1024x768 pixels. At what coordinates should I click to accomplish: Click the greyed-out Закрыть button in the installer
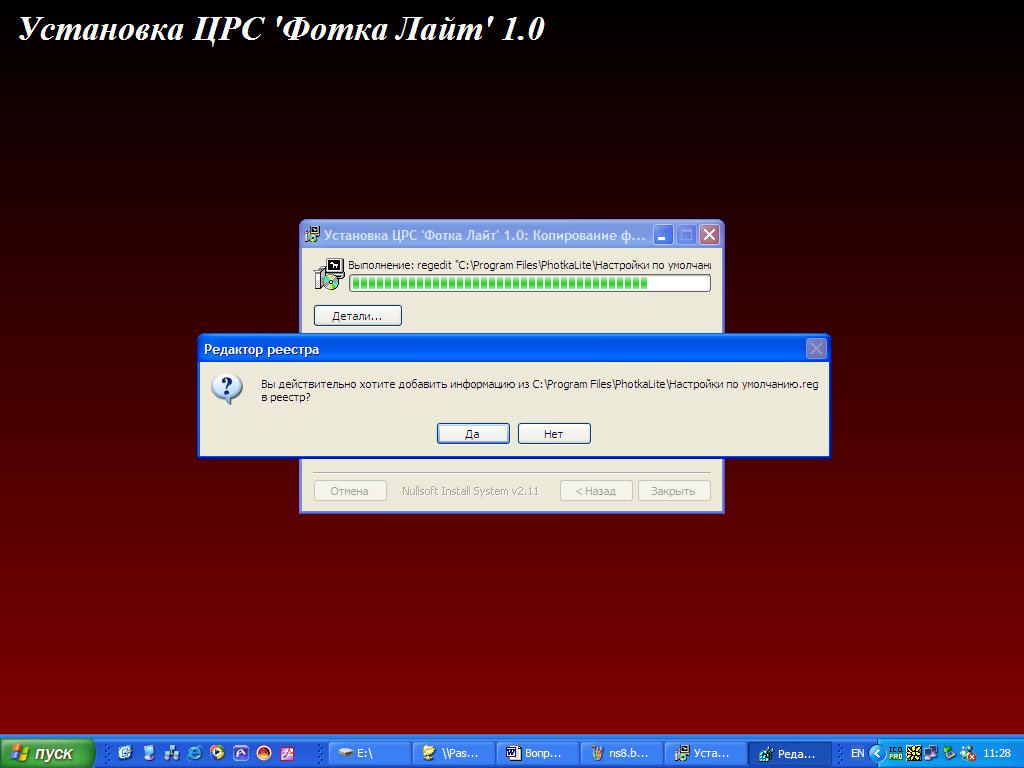[x=674, y=490]
